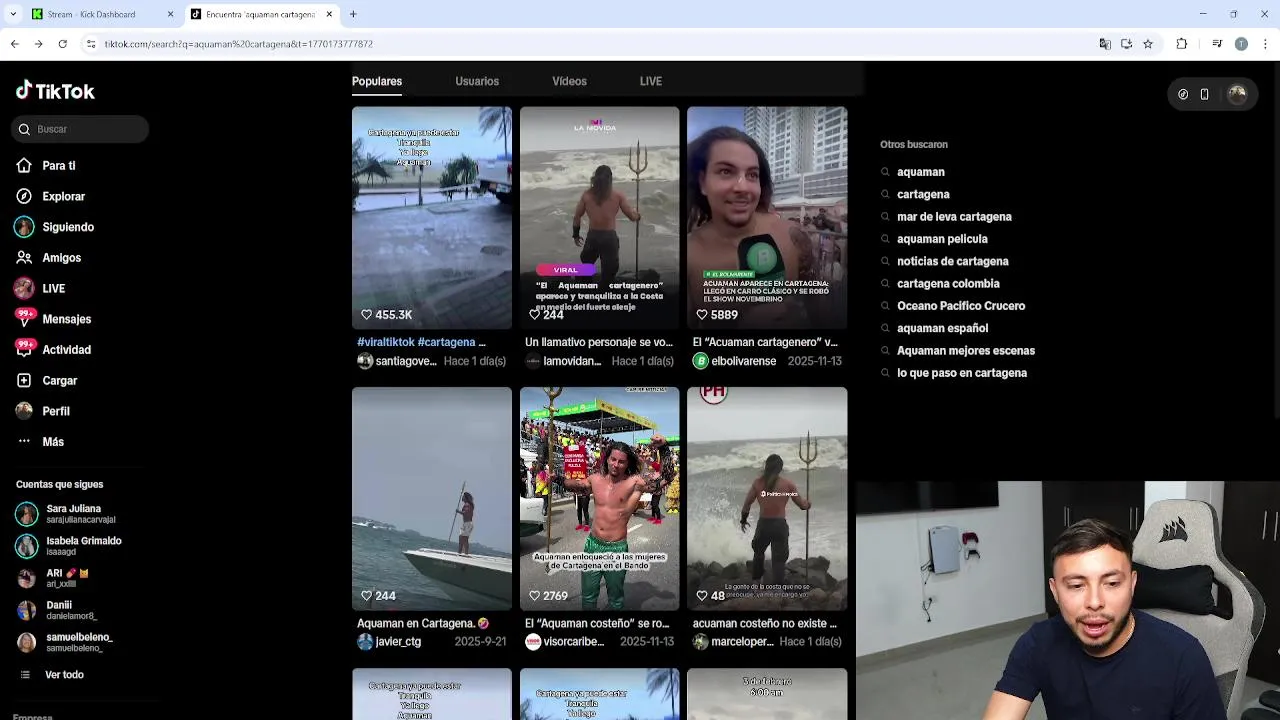1280x720 pixels.
Task: Search suggestion lo que paso en cartagena
Action: pos(962,373)
